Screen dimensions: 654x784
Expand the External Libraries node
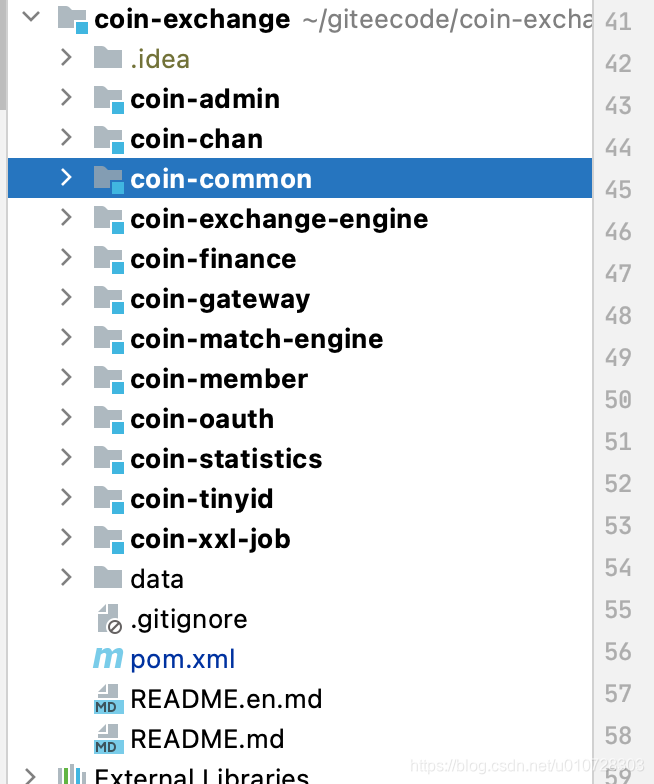click(30, 776)
